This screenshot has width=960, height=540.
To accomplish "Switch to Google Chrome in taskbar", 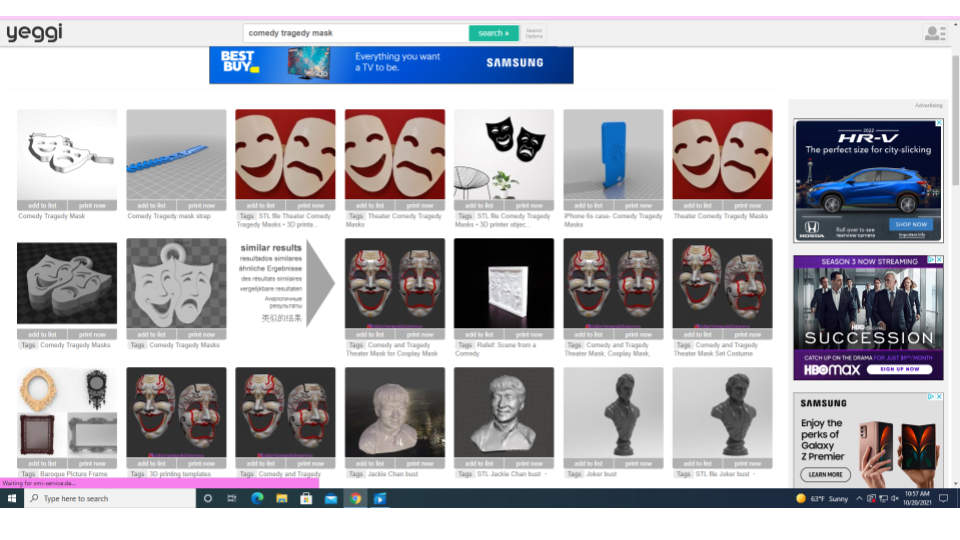I will pos(355,498).
